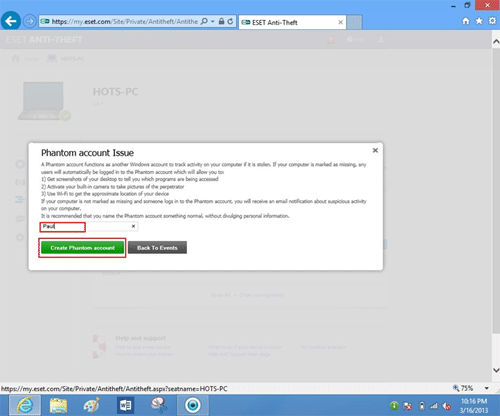Click the Action Center flag tray icon
The width and height of the screenshot is (500, 416).
pyautogui.click(x=407, y=406)
